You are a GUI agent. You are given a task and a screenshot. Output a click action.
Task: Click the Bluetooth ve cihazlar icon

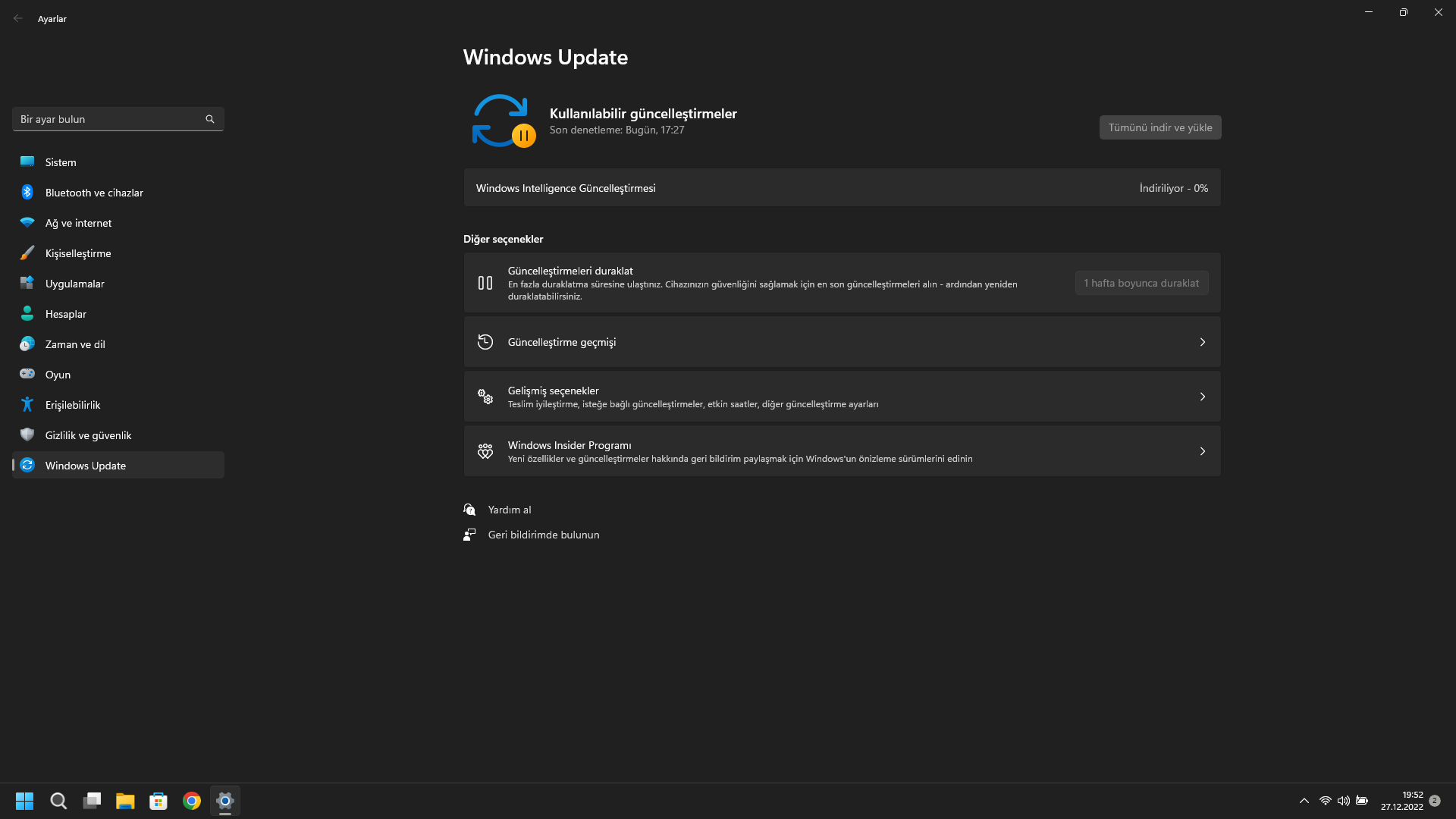click(x=27, y=193)
